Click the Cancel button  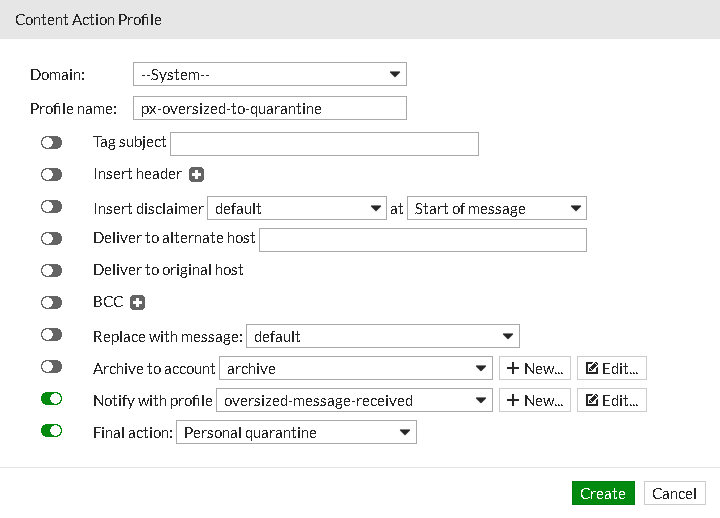[x=675, y=493]
